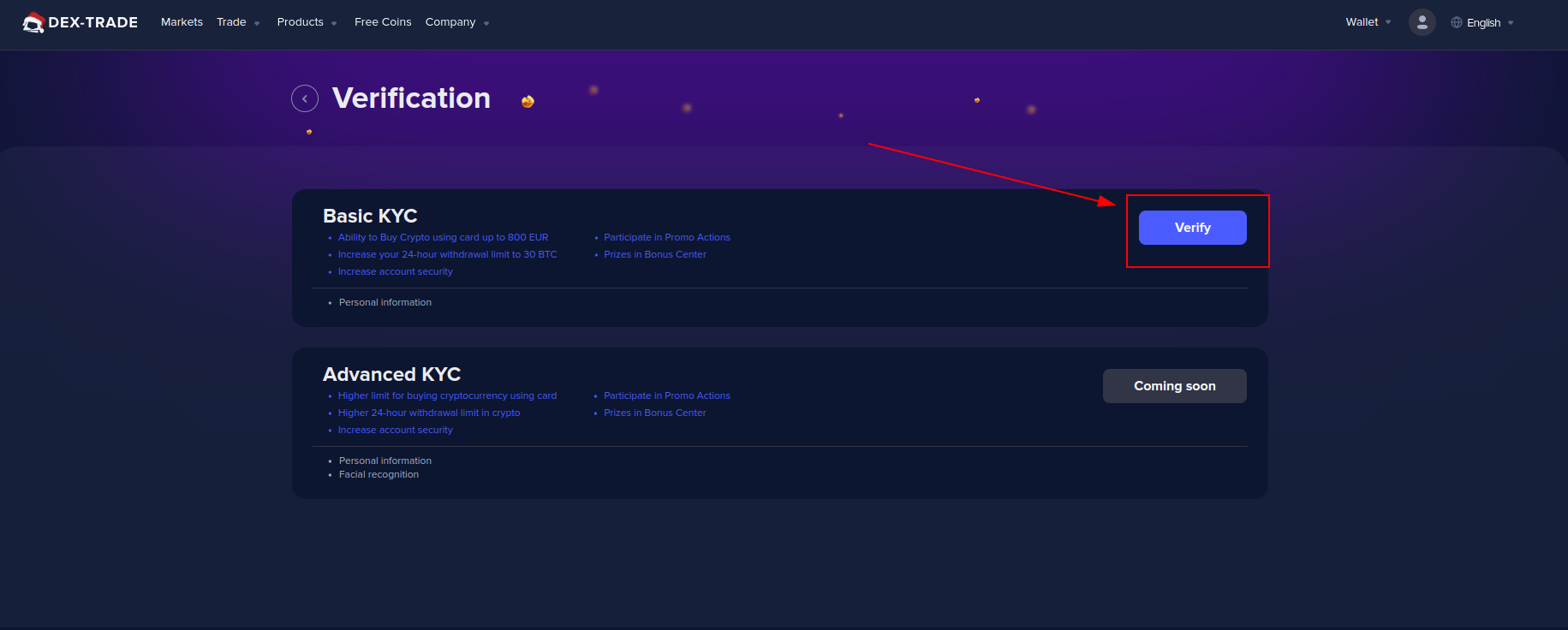Click the Verification page title

[411, 98]
